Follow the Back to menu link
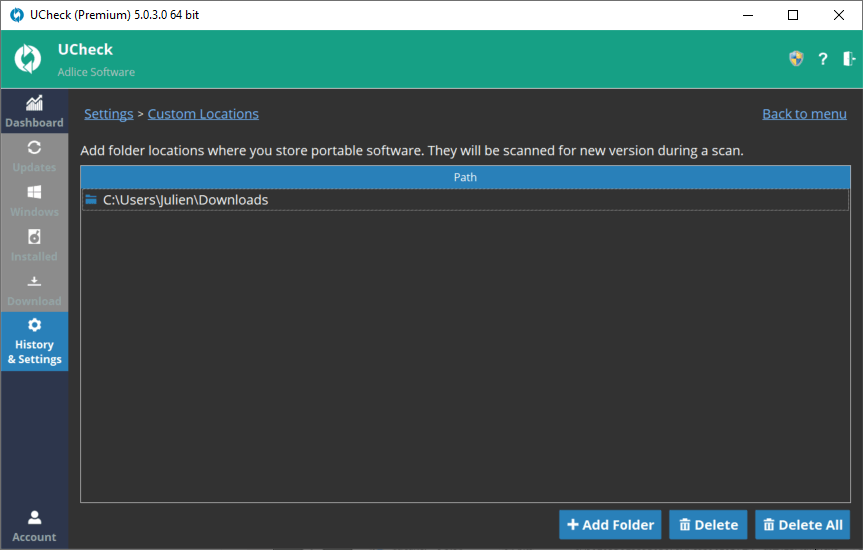Viewport: 863px width, 550px height. pos(804,114)
